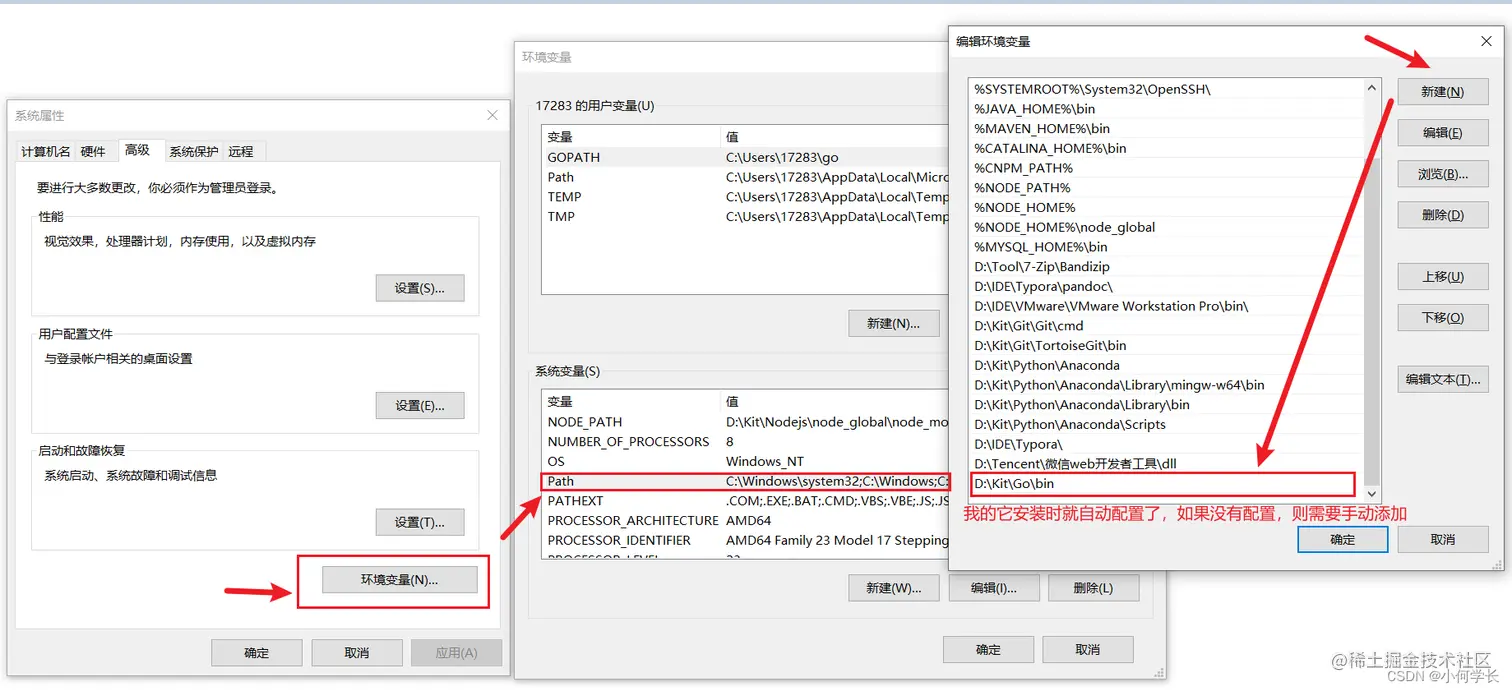
Task: Click 变量 column header in 系统变量 list
Action: (x=631, y=402)
